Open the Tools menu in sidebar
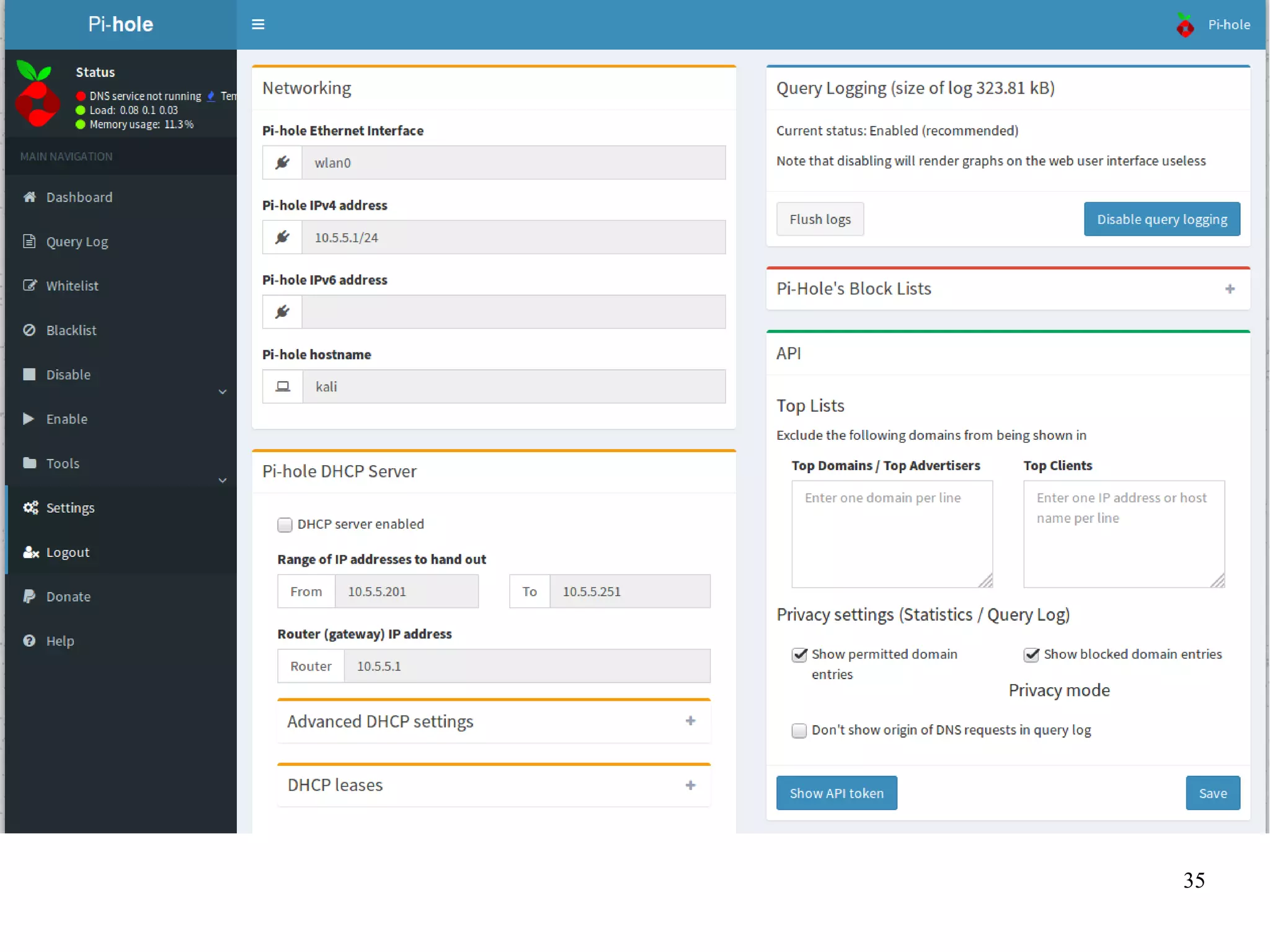Image resolution: width=1270 pixels, height=952 pixels. pyautogui.click(x=63, y=463)
